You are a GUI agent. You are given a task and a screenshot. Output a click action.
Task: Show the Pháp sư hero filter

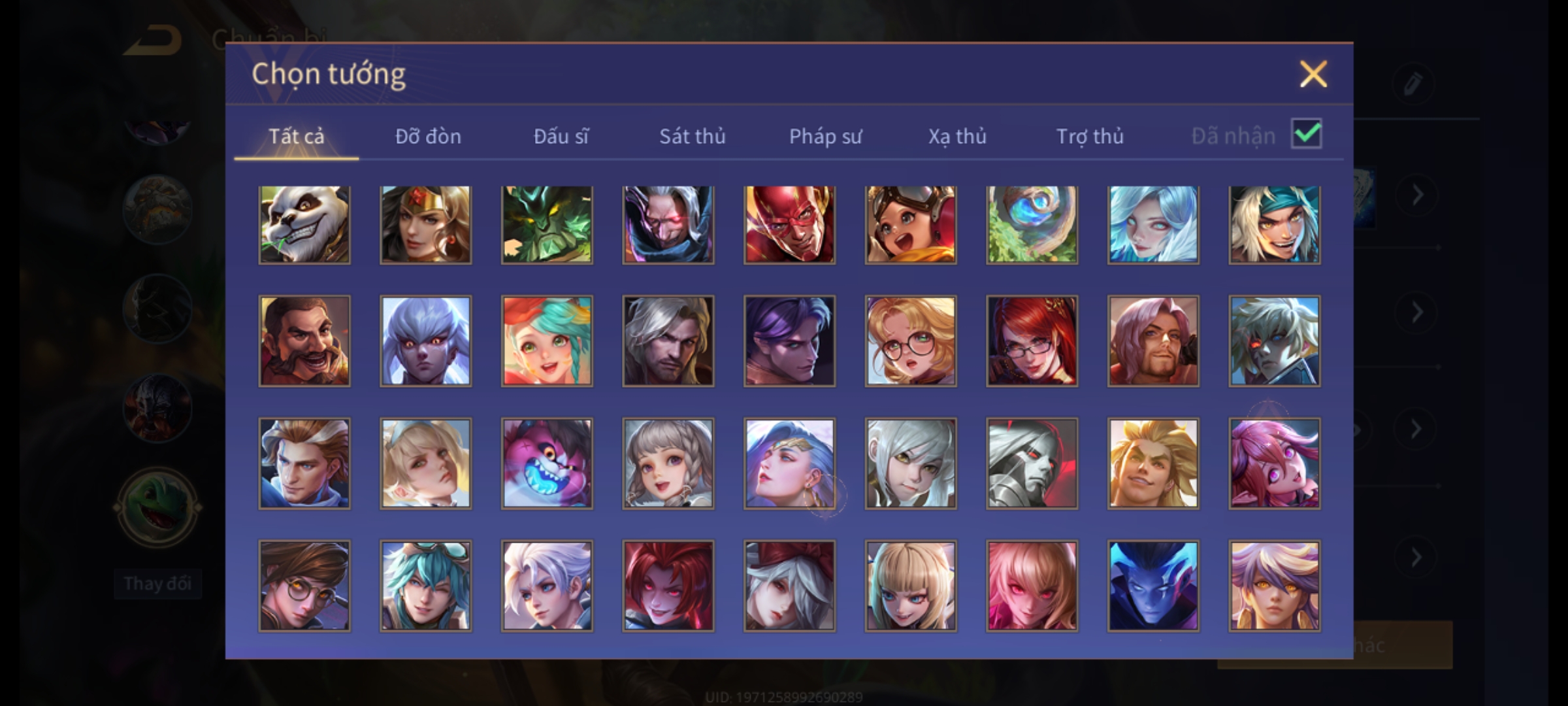click(825, 136)
